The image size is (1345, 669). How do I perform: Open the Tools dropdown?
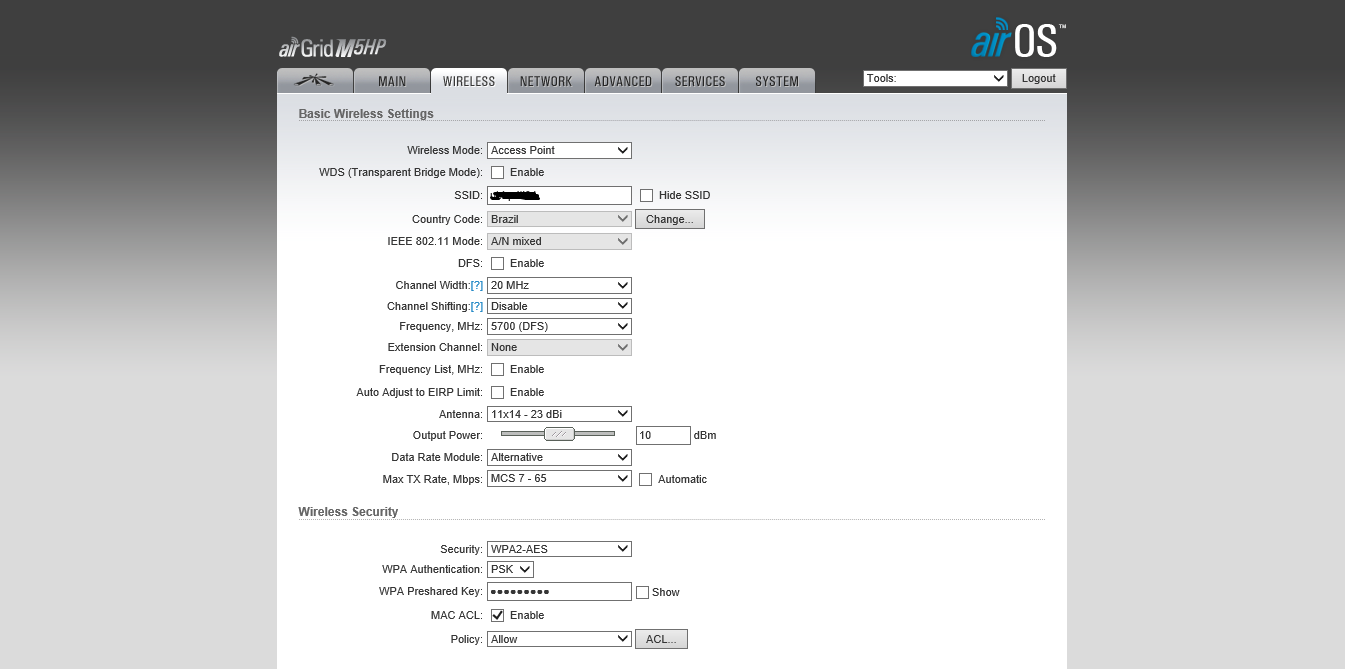(x=935, y=78)
